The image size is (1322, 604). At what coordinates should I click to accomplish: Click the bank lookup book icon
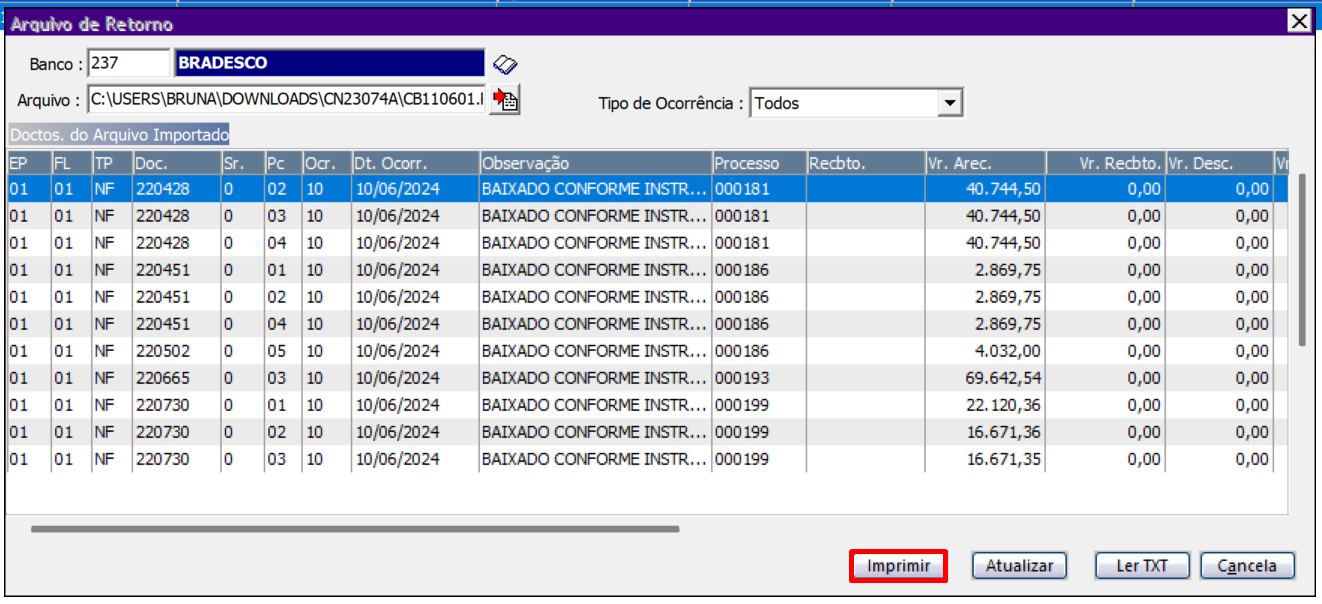pyautogui.click(x=505, y=65)
